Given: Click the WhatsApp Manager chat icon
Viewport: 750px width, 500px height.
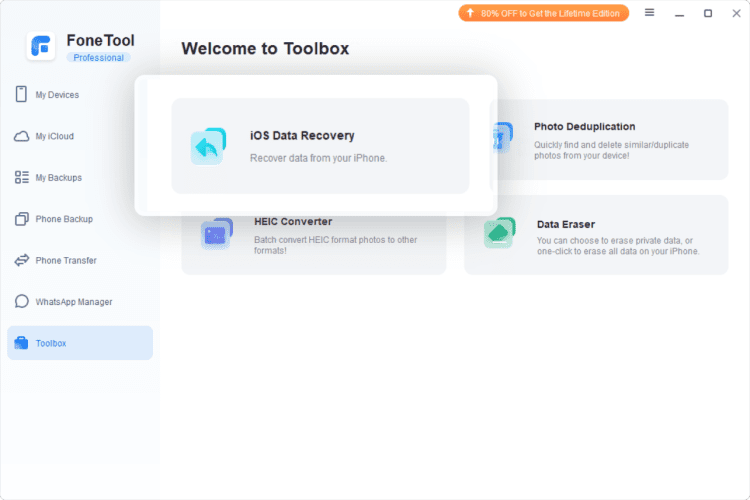Looking at the screenshot, I should point(21,301).
